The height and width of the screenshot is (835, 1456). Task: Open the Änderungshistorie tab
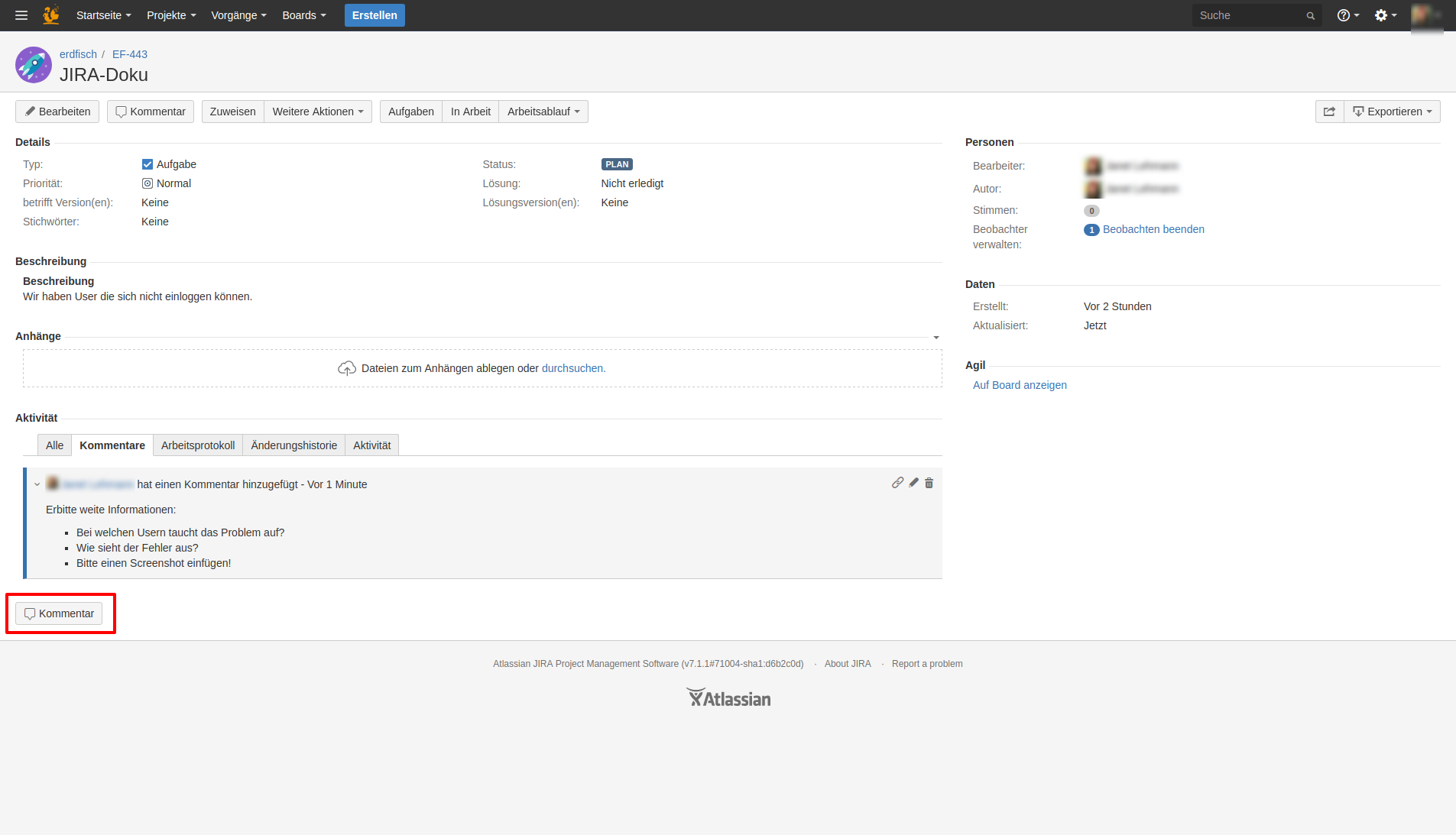tap(293, 445)
